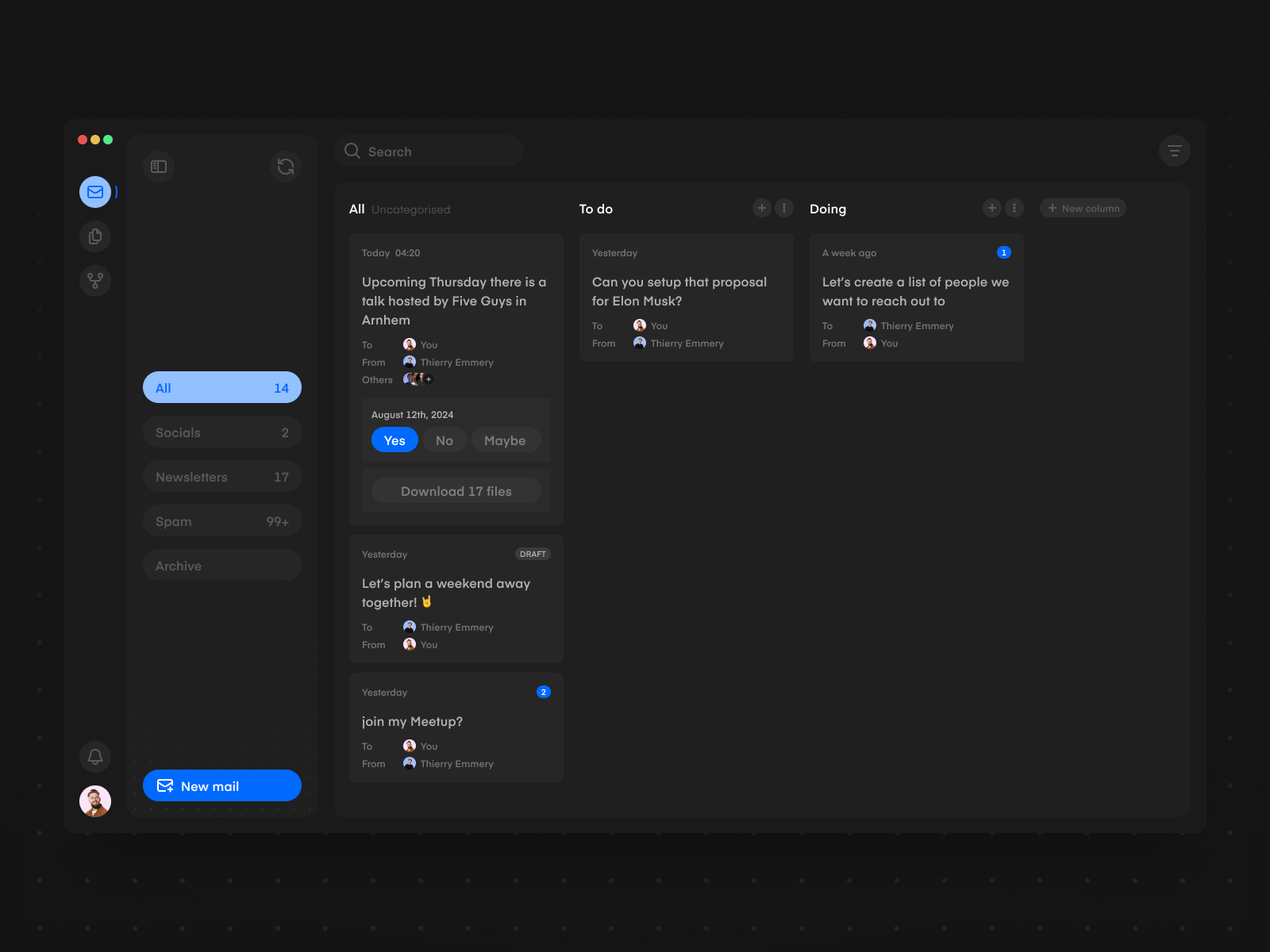Confirm attendance by selecting Yes
The height and width of the screenshot is (952, 1270).
tap(394, 440)
